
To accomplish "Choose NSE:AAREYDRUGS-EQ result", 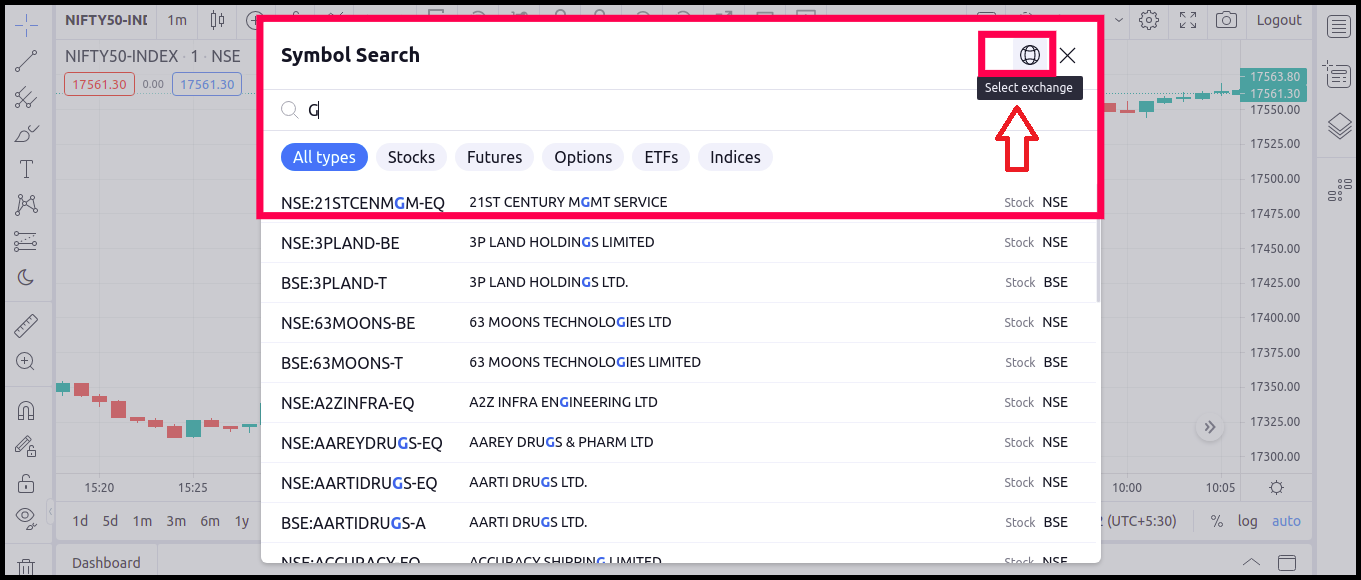I will 678,443.
